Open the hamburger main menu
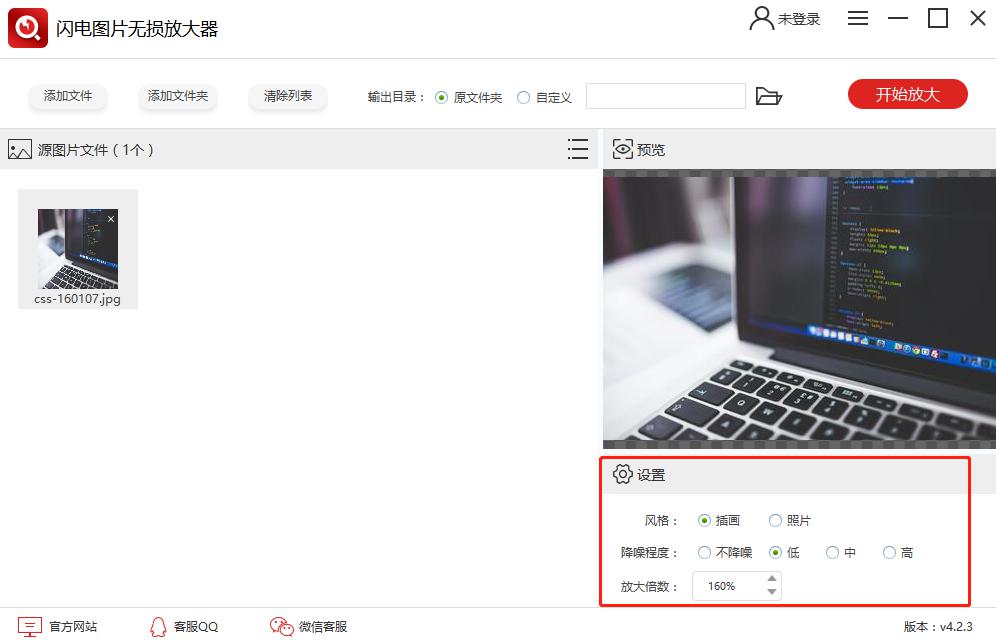Viewport: 996px width, 644px height. 858,18
